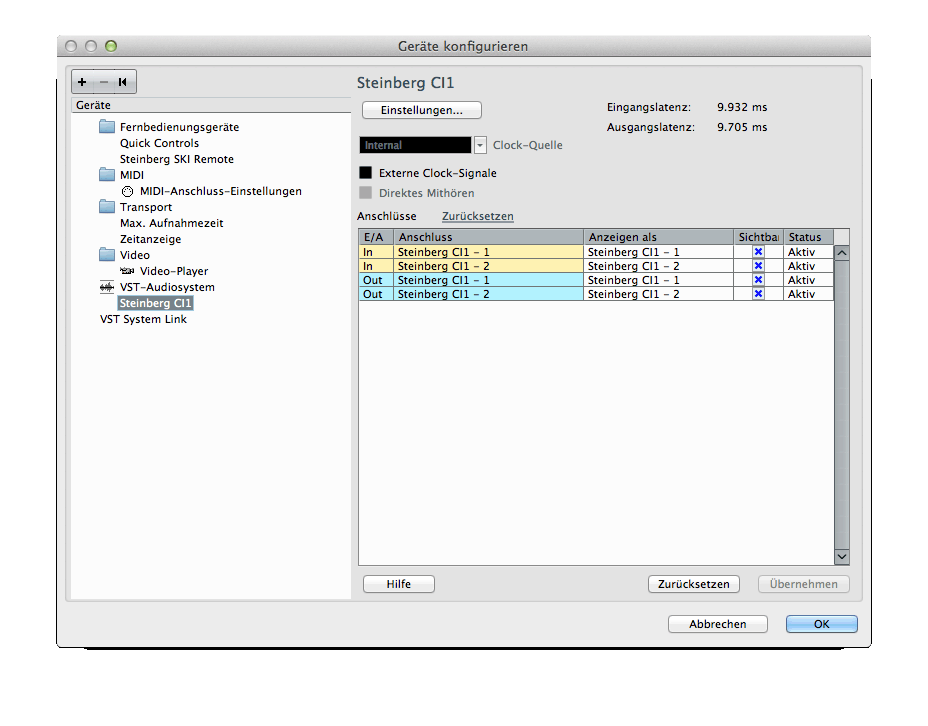Click the Transport folder icon
This screenshot has height=726, width=928.
tap(107, 206)
